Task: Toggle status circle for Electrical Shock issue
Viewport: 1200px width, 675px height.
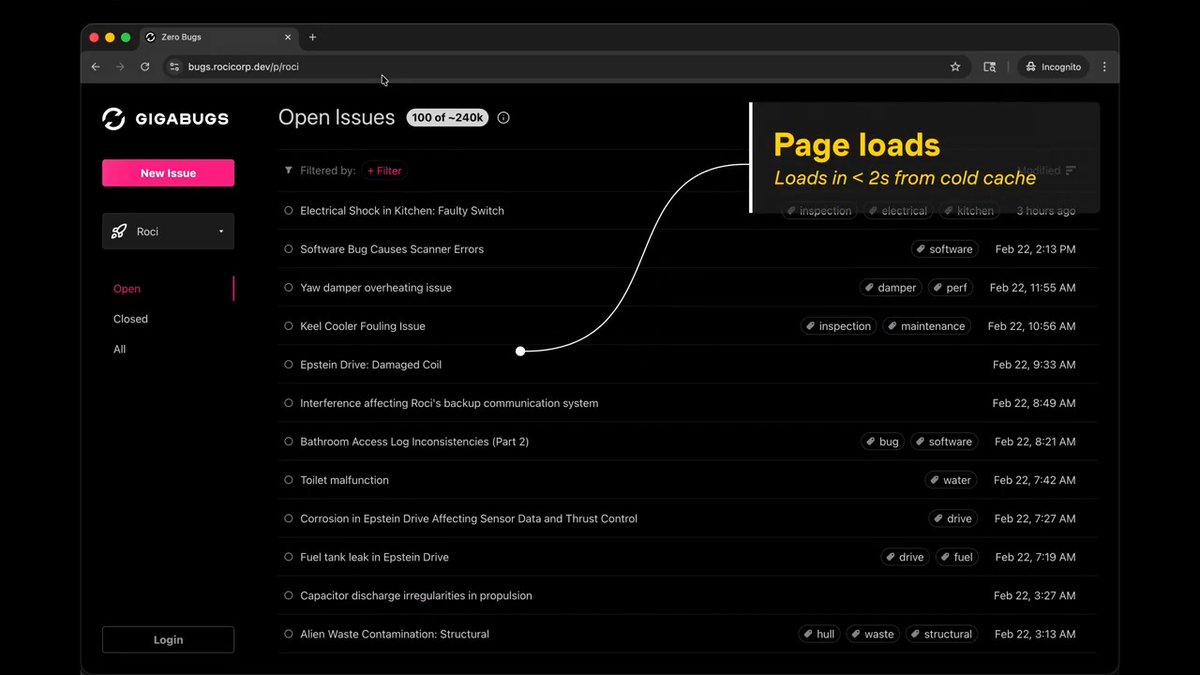Action: click(x=289, y=211)
